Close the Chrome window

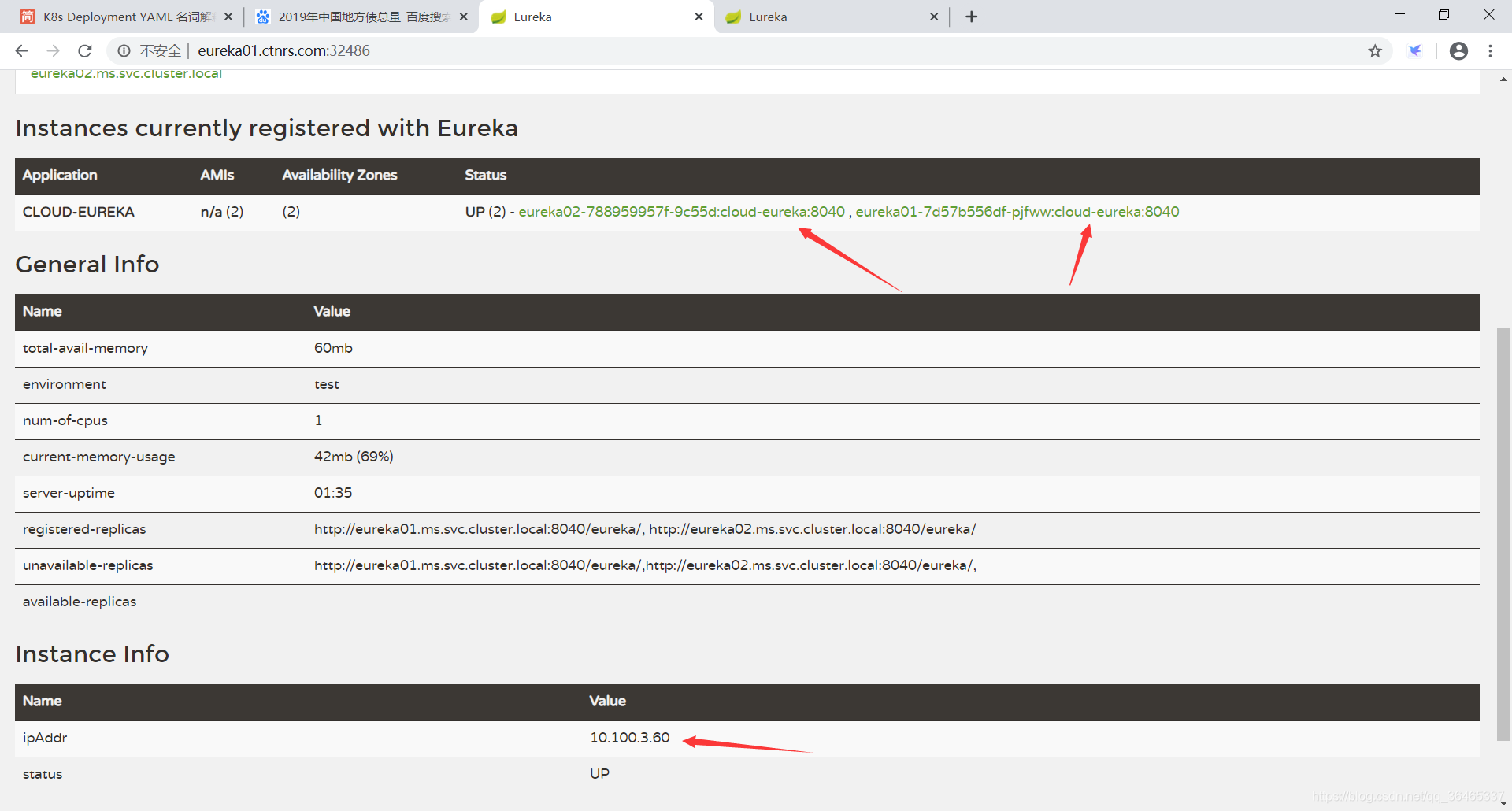tap(1489, 14)
